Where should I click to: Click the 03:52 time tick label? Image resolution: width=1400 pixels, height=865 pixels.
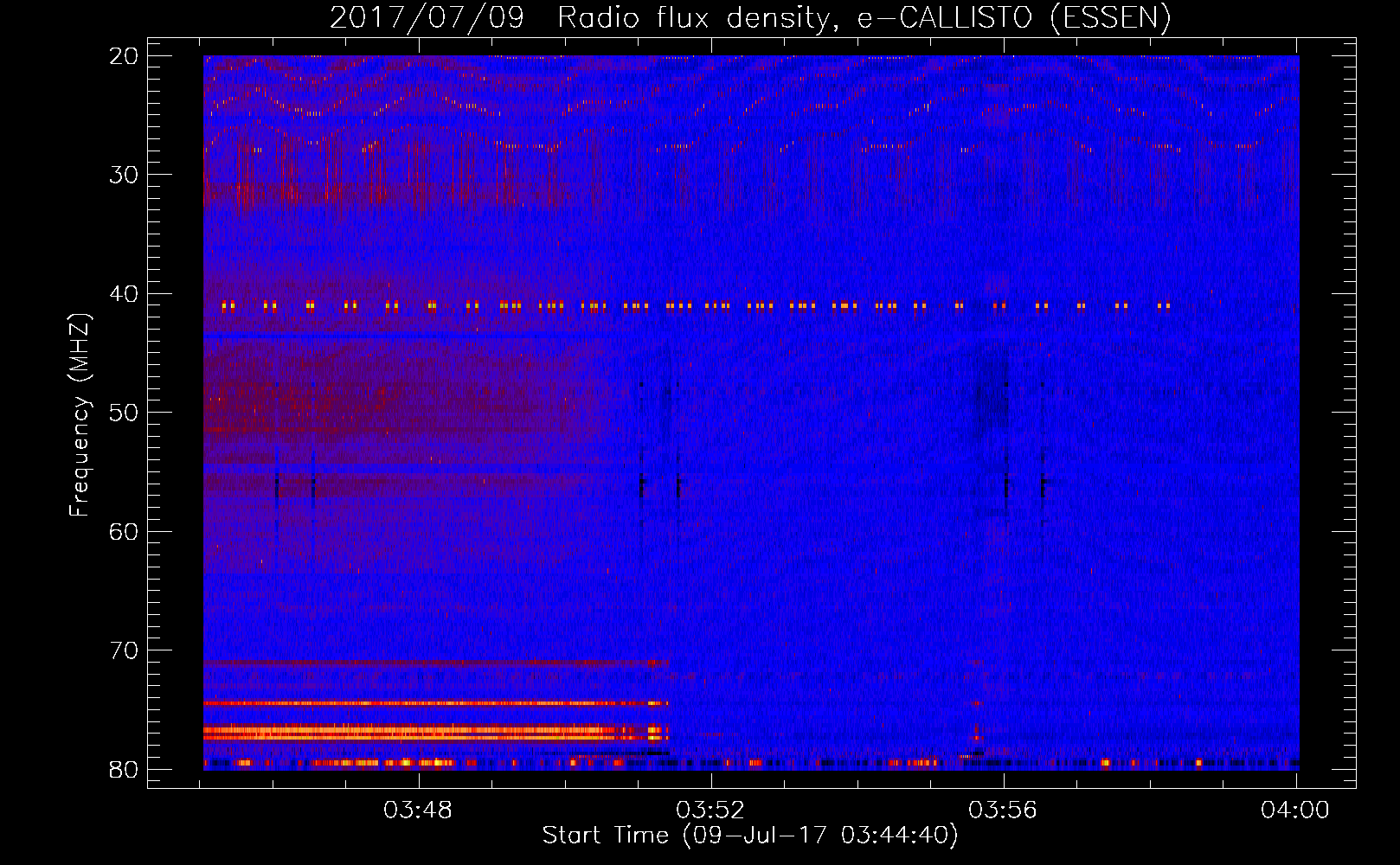pos(710,811)
